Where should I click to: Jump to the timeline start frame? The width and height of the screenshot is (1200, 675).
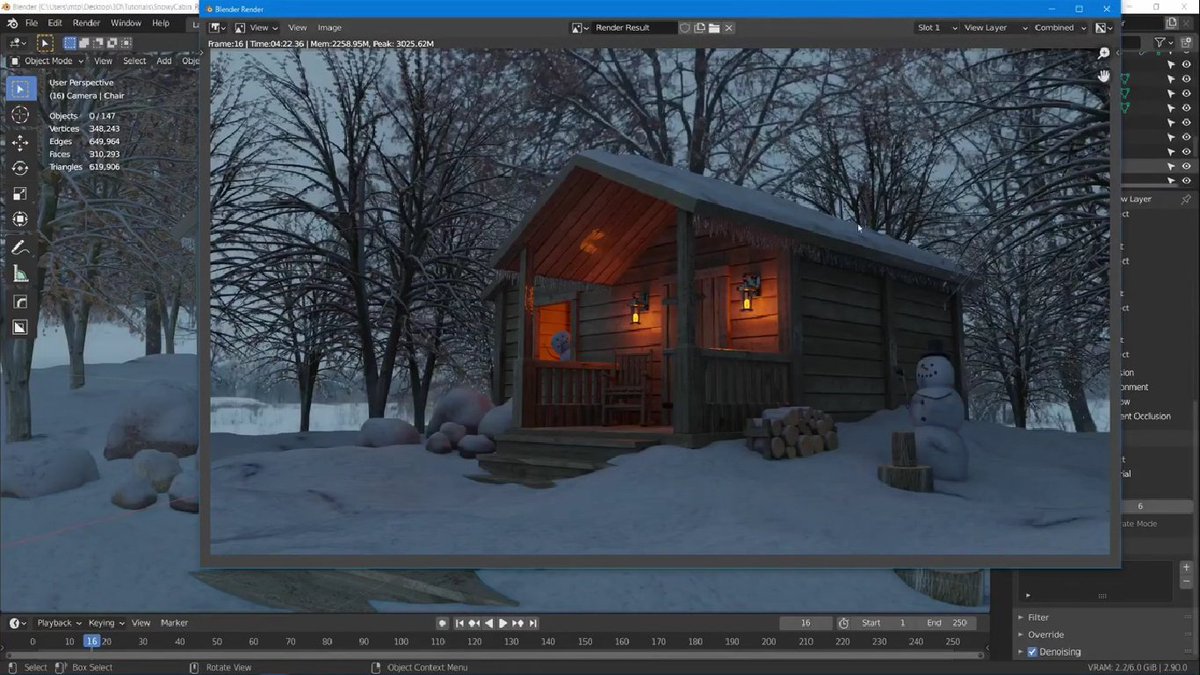[459, 623]
